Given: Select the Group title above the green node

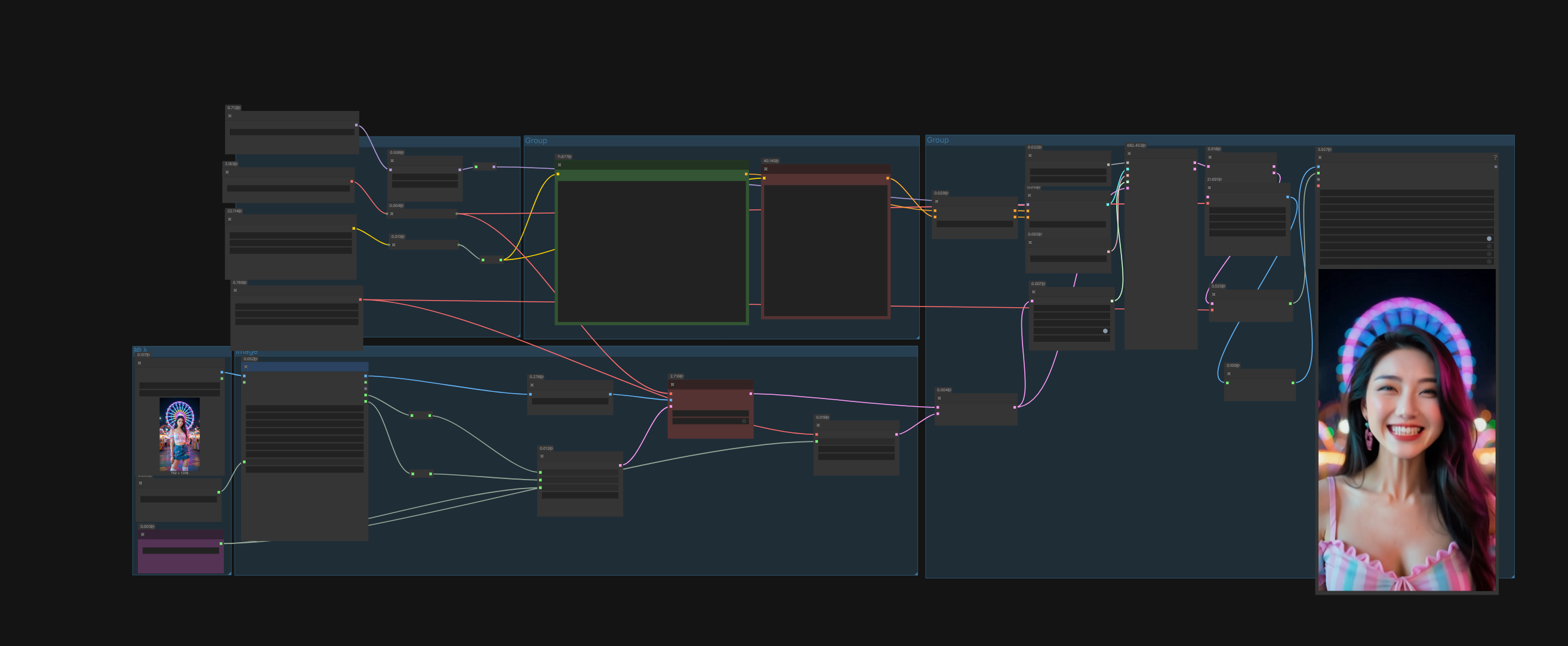Looking at the screenshot, I should coord(536,141).
